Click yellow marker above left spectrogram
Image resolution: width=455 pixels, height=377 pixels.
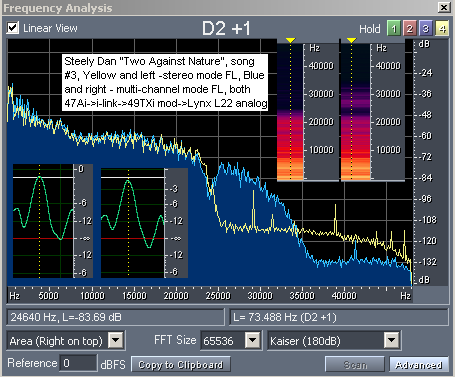[290, 40]
